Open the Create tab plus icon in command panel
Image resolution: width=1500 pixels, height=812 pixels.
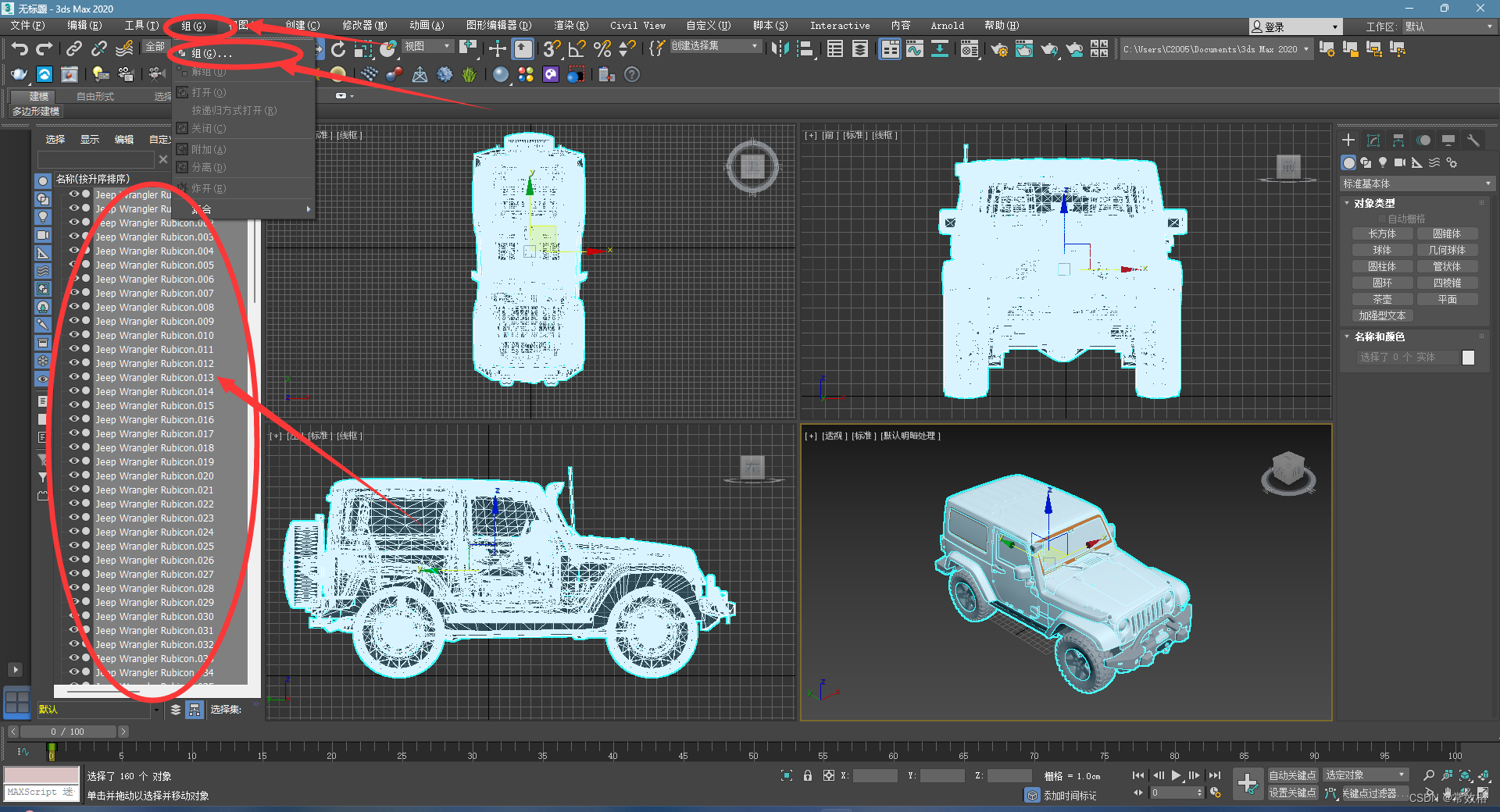(1348, 140)
